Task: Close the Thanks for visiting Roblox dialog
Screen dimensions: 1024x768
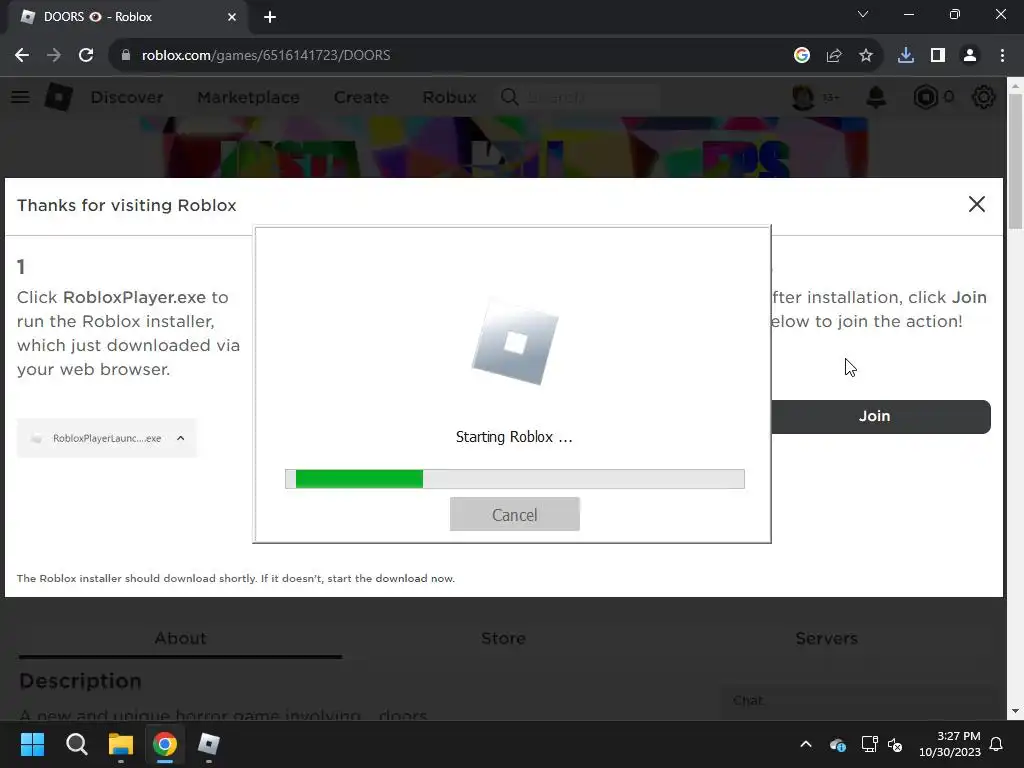Action: pyautogui.click(x=976, y=204)
